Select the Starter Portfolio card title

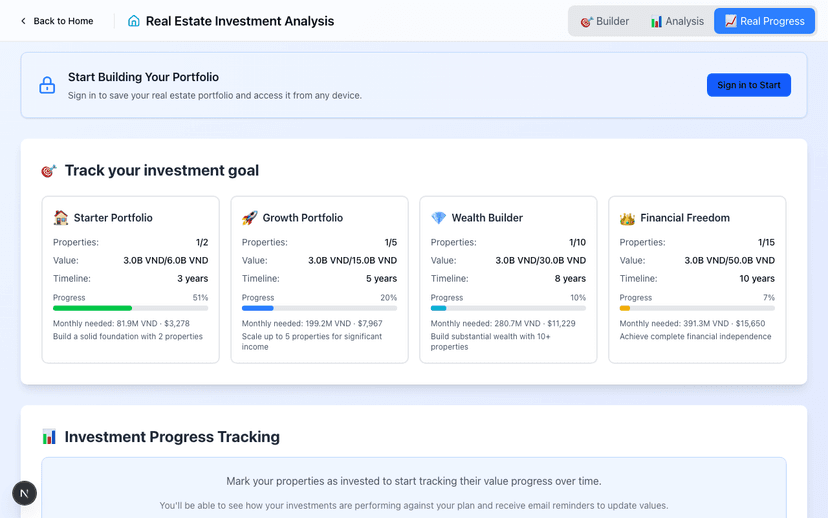coord(113,218)
